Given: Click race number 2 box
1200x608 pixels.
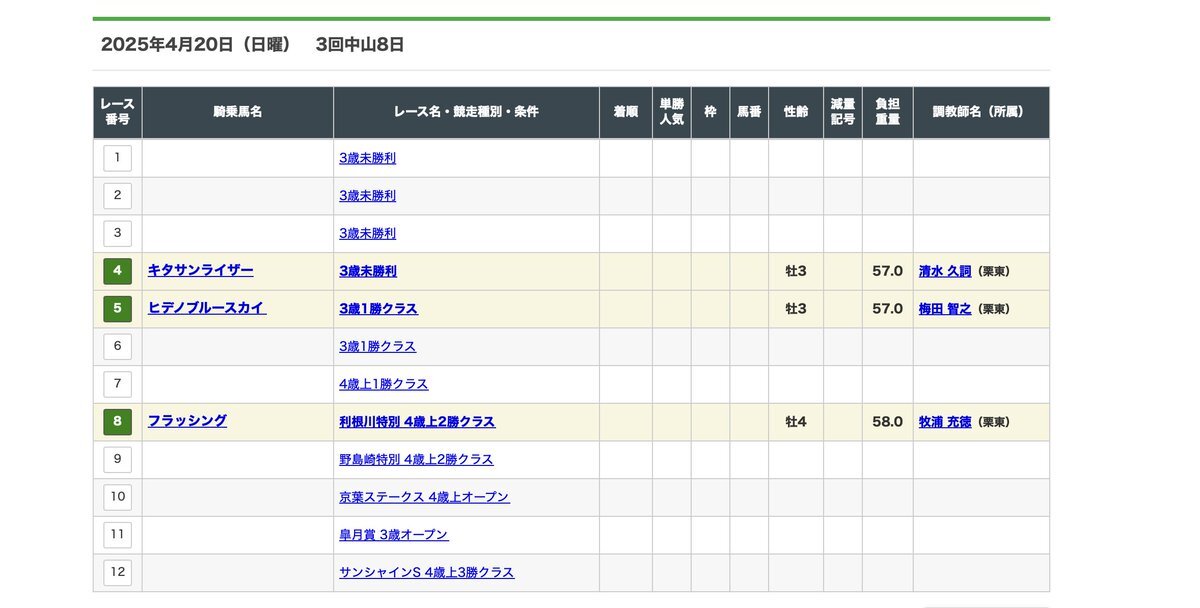Looking at the screenshot, I should [117, 196].
